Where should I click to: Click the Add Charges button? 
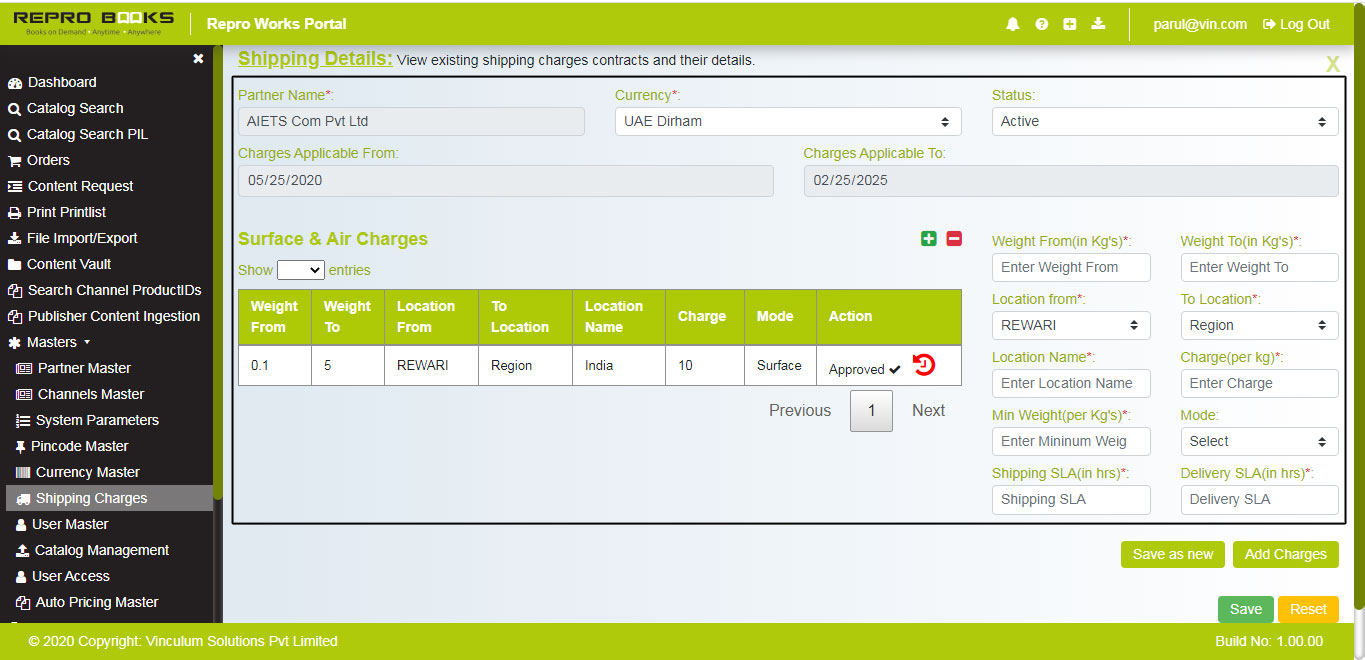tap(1285, 554)
